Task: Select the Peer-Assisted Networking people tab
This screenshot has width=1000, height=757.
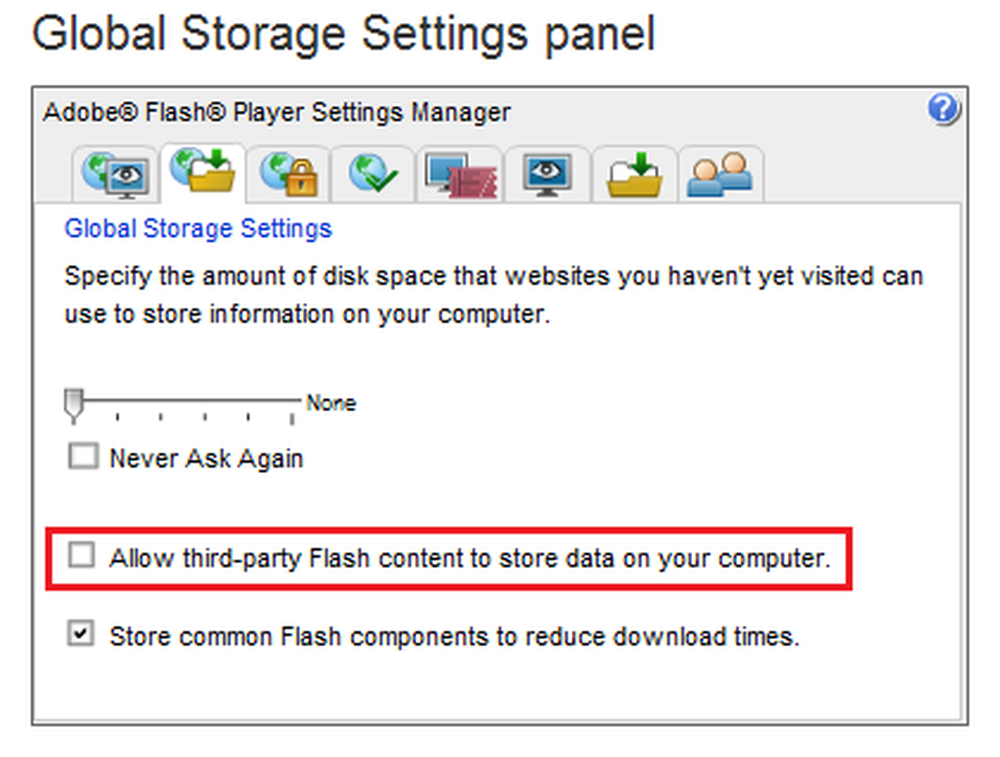Action: 720,175
